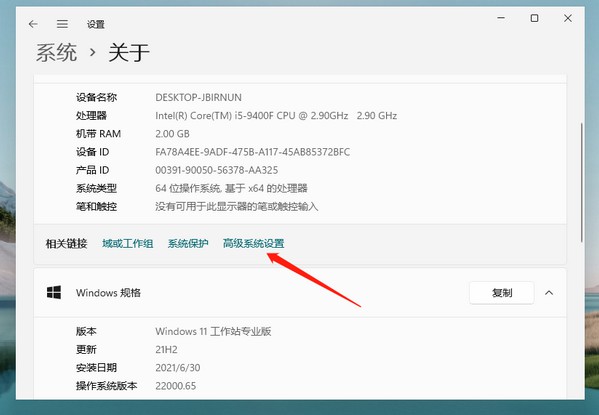The image size is (599, 415).
Task: Click the 操作系统版本 label
Action: [106, 386]
